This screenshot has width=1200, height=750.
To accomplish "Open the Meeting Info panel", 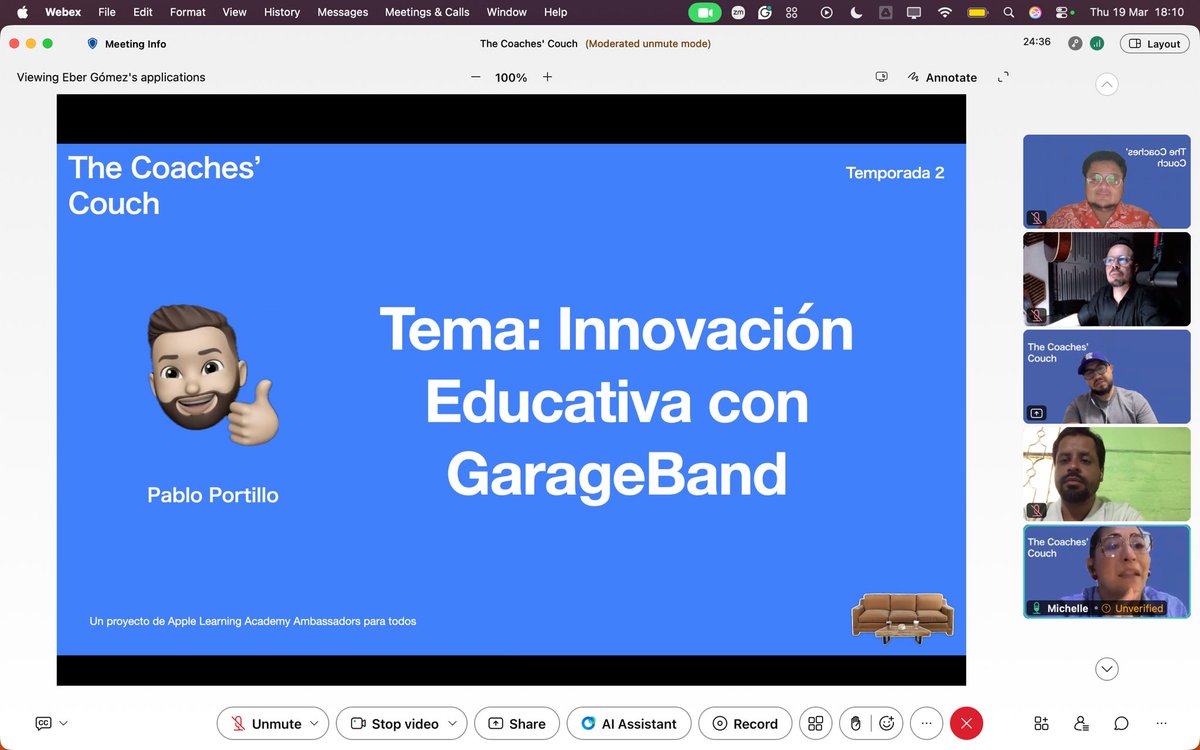I will click(127, 44).
